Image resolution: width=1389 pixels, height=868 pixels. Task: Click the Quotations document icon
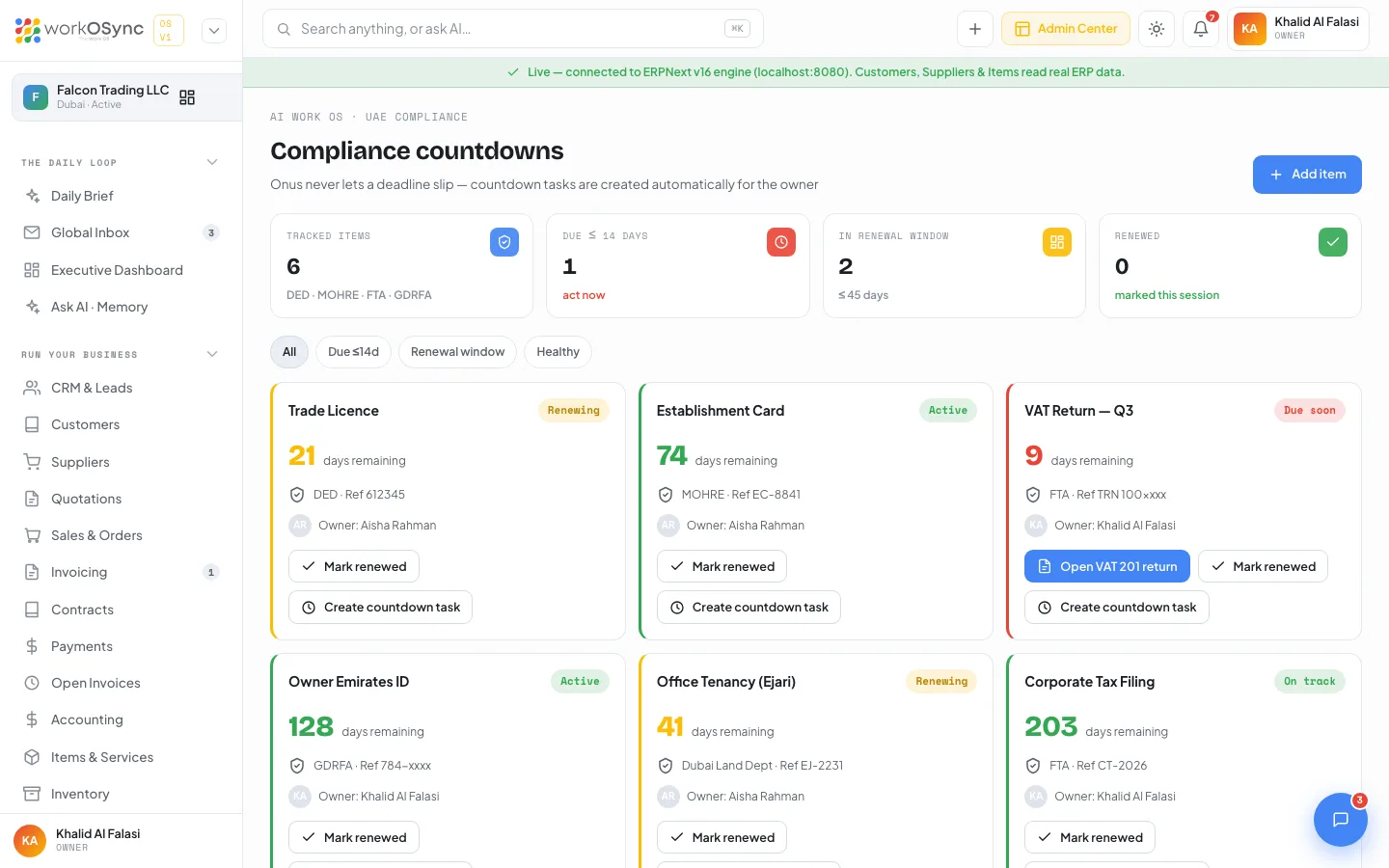32,499
